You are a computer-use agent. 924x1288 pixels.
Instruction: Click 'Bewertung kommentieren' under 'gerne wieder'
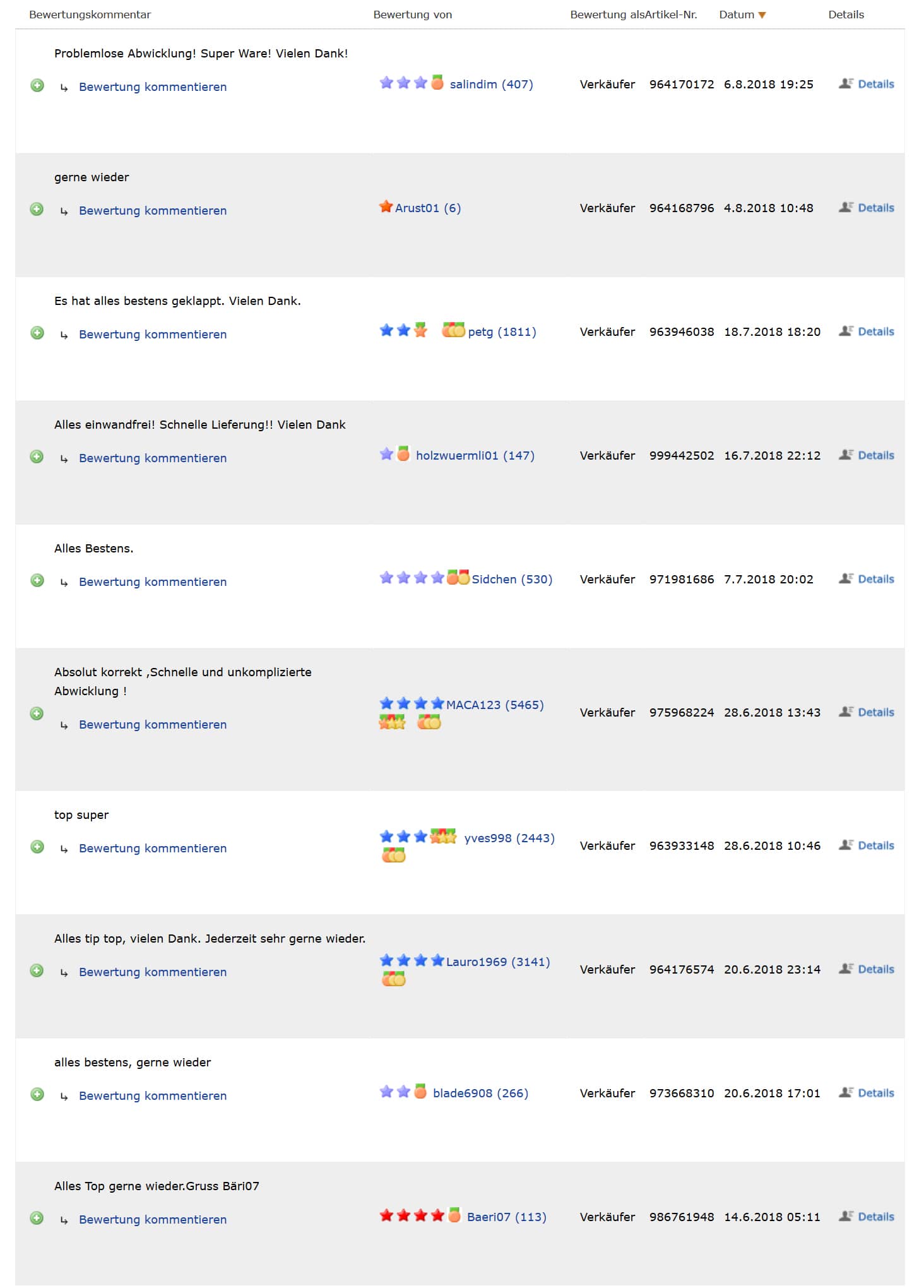153,210
